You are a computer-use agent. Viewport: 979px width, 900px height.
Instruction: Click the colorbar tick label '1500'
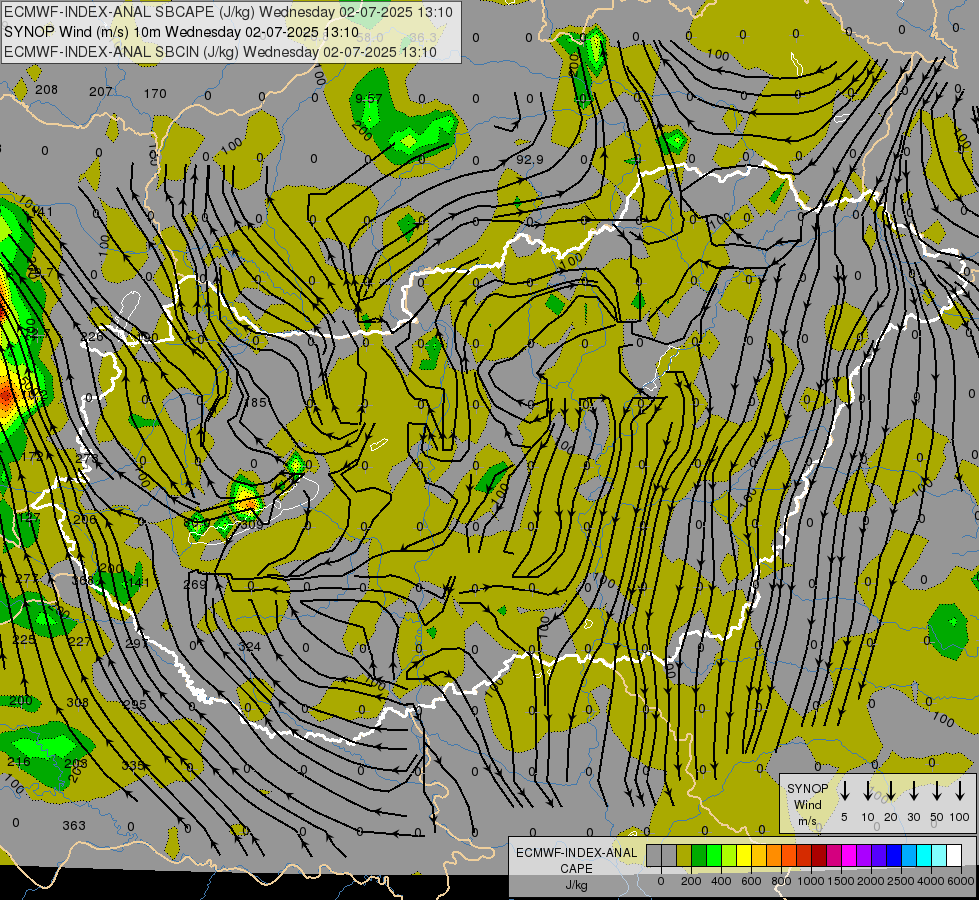841,881
